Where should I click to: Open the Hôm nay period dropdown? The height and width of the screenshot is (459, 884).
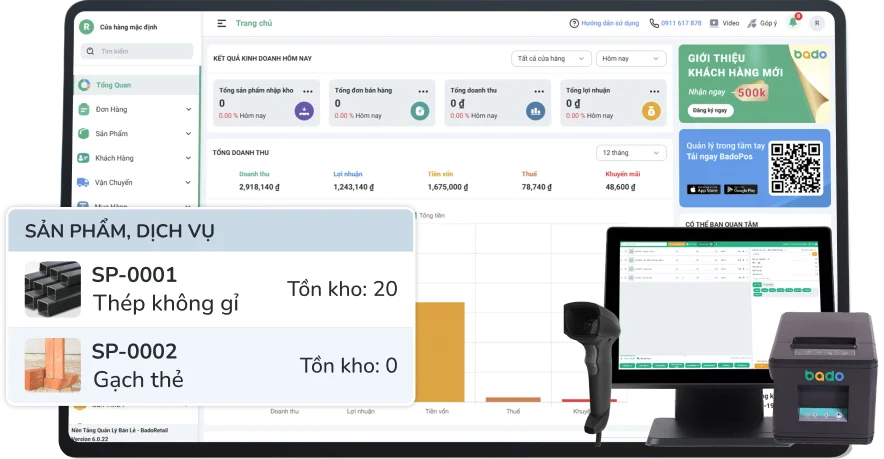pos(631,59)
